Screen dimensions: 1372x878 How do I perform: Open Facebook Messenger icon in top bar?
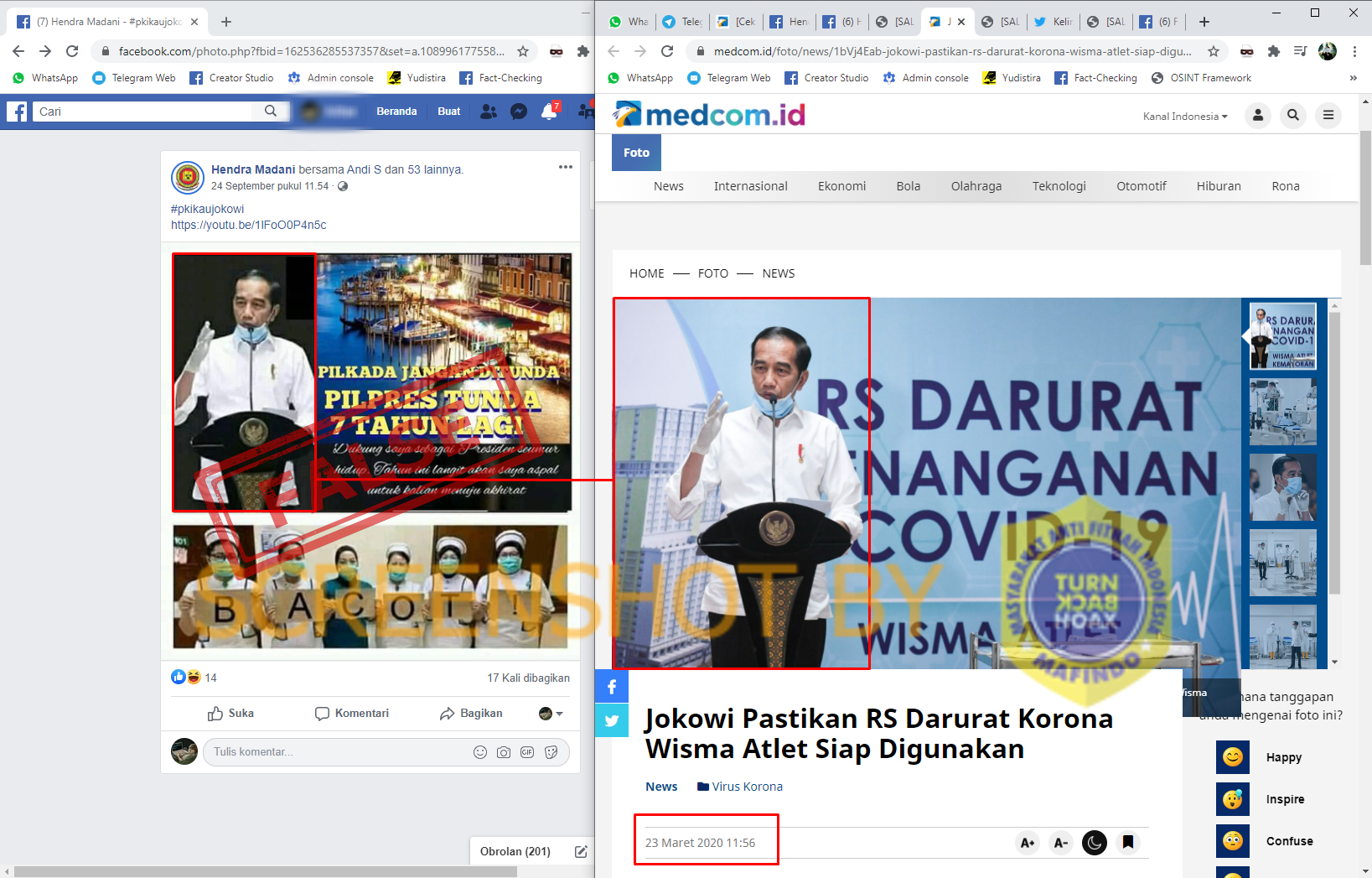(x=519, y=112)
